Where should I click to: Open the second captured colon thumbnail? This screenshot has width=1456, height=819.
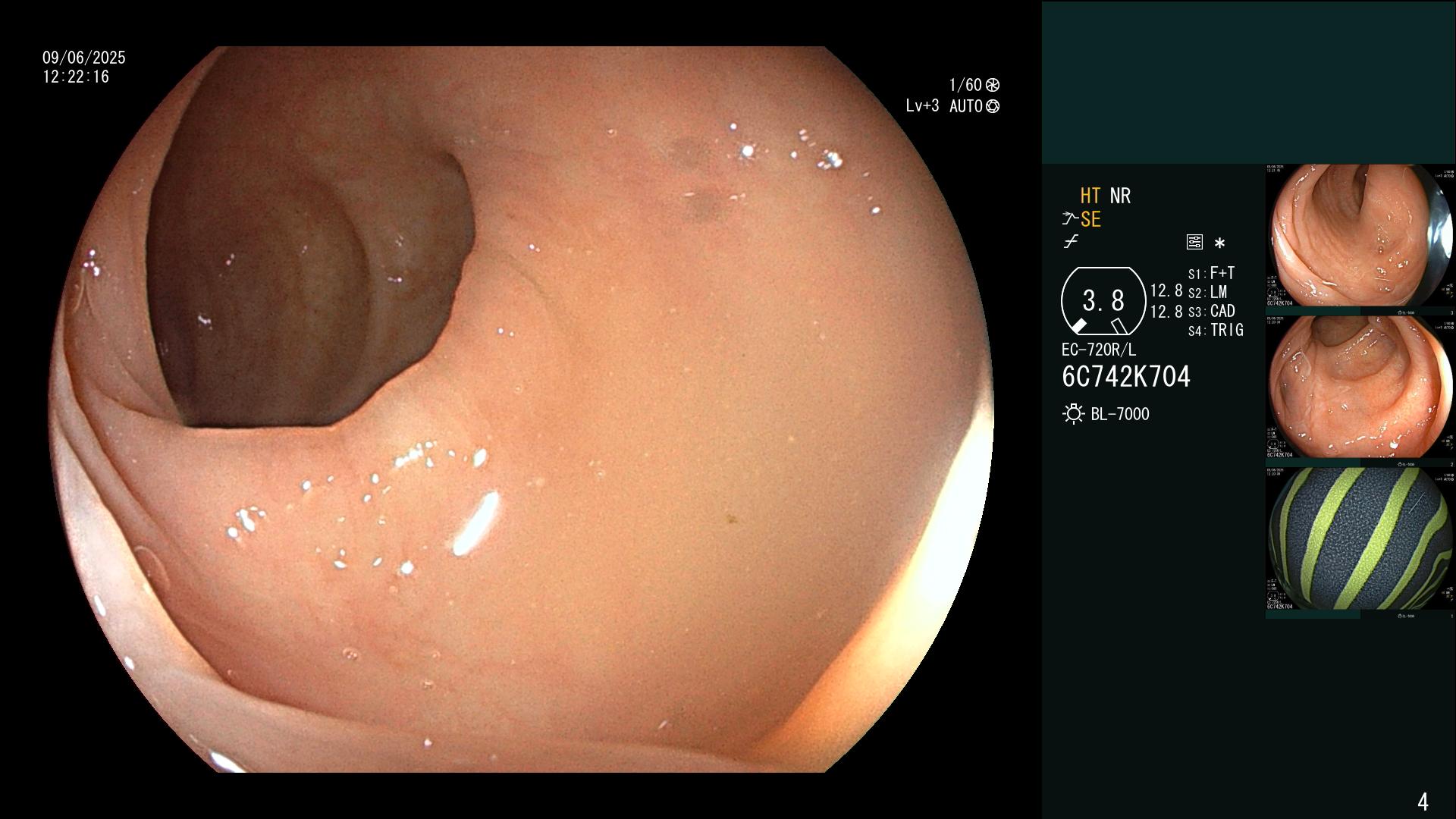[x=1360, y=388]
